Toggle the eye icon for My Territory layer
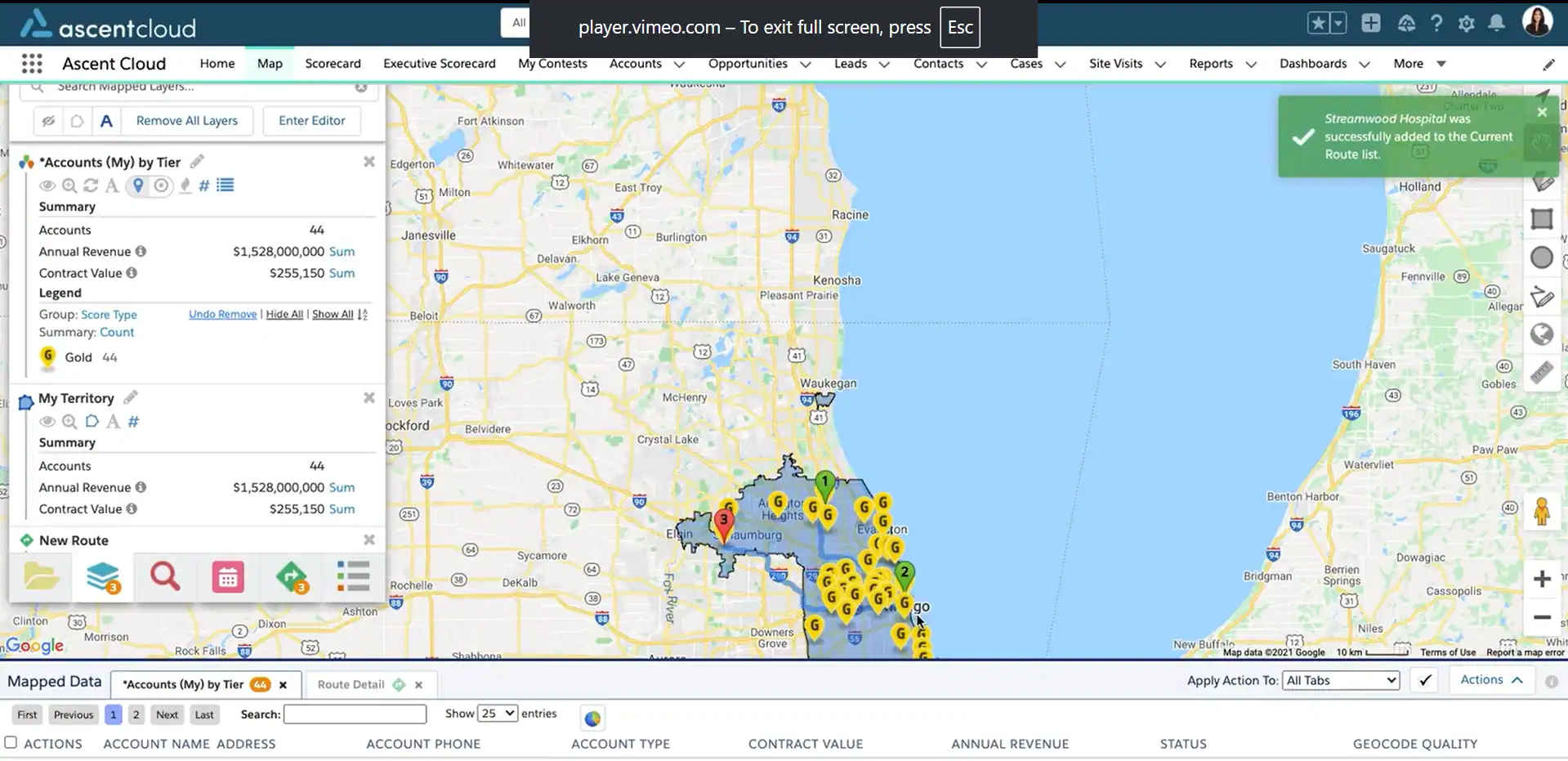Screen dimensions: 1568x761 (x=47, y=422)
